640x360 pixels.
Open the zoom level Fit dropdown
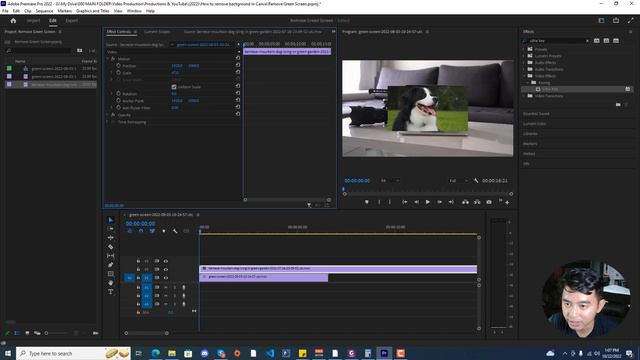pyautogui.click(x=390, y=180)
